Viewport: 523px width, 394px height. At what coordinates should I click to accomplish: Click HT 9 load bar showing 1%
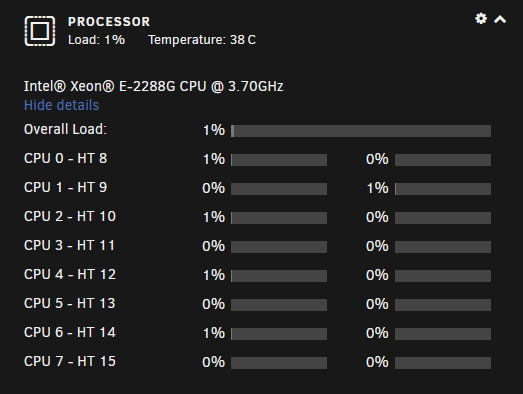coord(443,189)
